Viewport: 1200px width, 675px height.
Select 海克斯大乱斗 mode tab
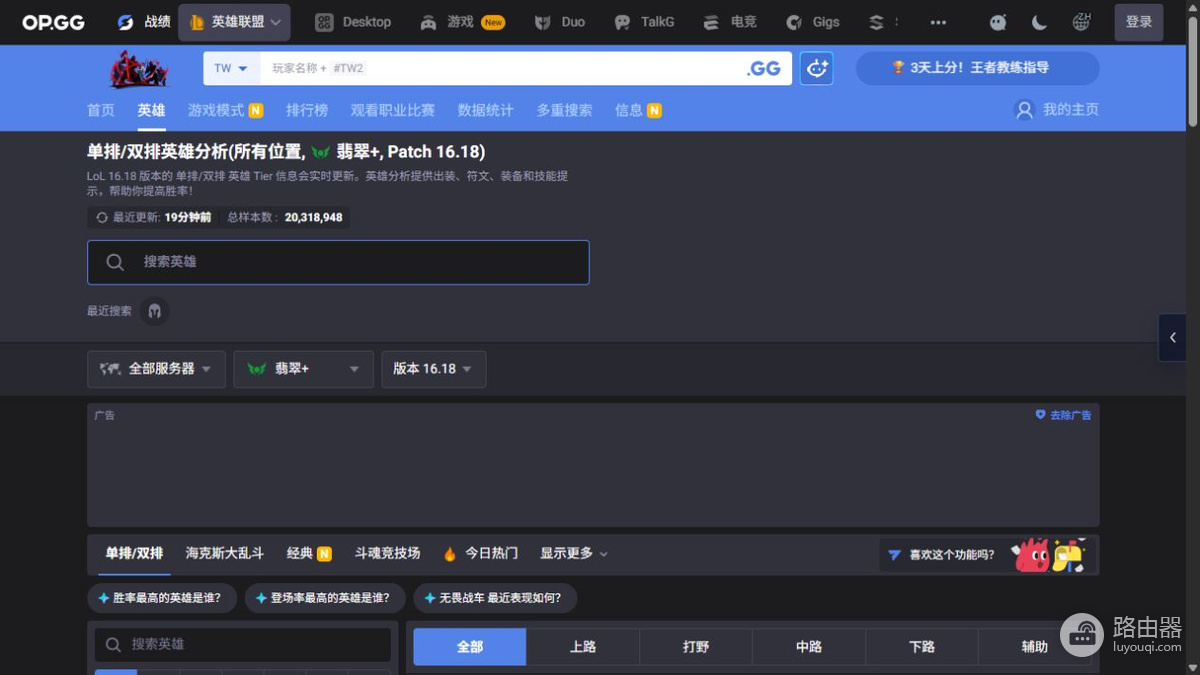[225, 553]
